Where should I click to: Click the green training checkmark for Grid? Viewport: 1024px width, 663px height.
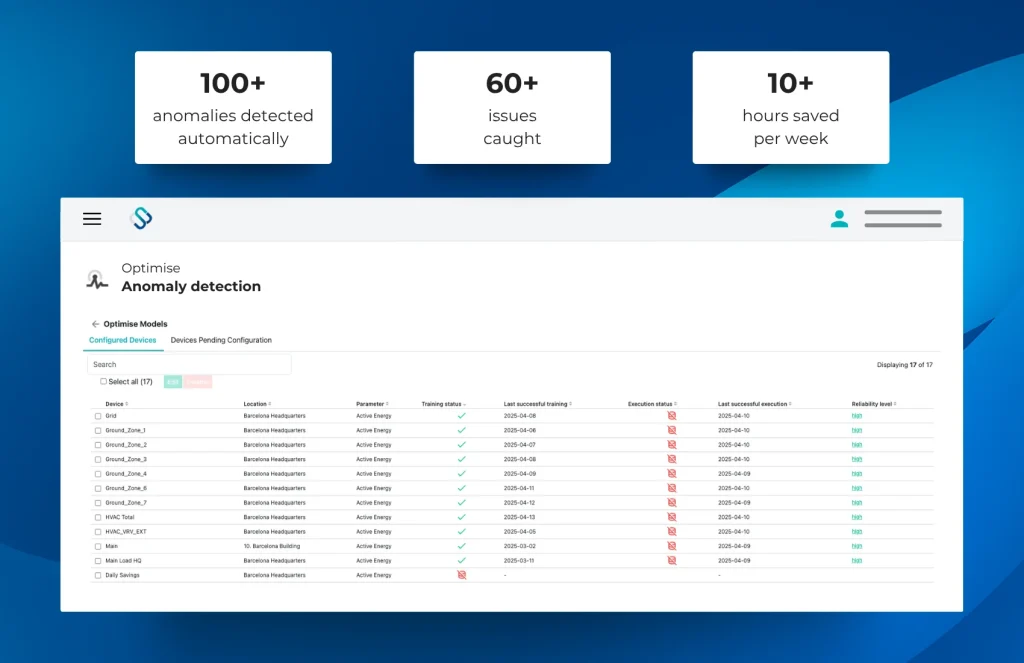coord(461,415)
